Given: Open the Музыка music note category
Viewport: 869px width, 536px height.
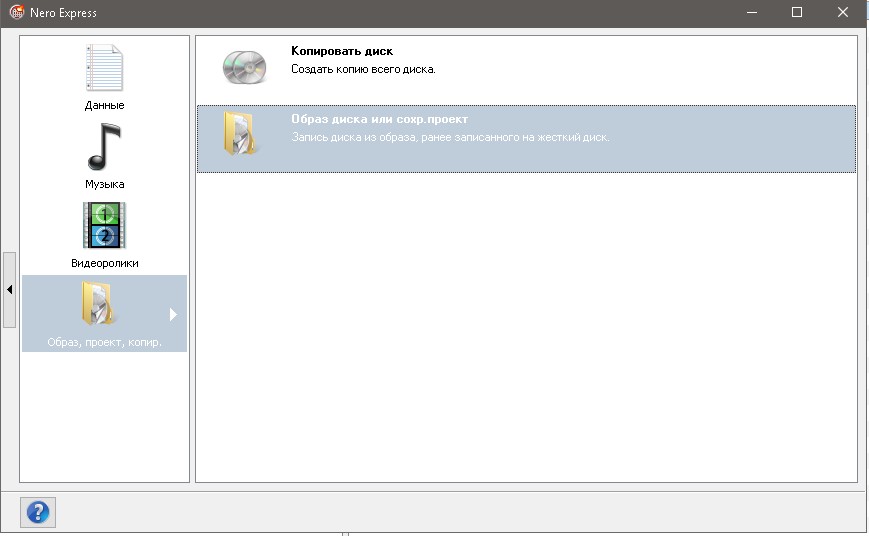Looking at the screenshot, I should (104, 147).
